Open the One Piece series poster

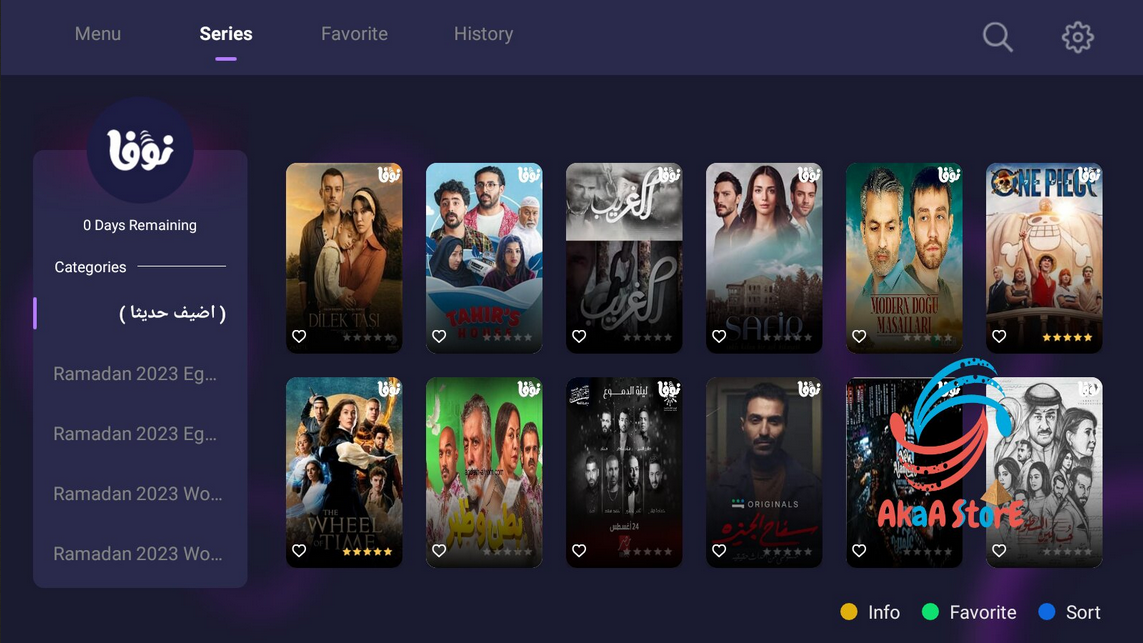tap(1044, 258)
